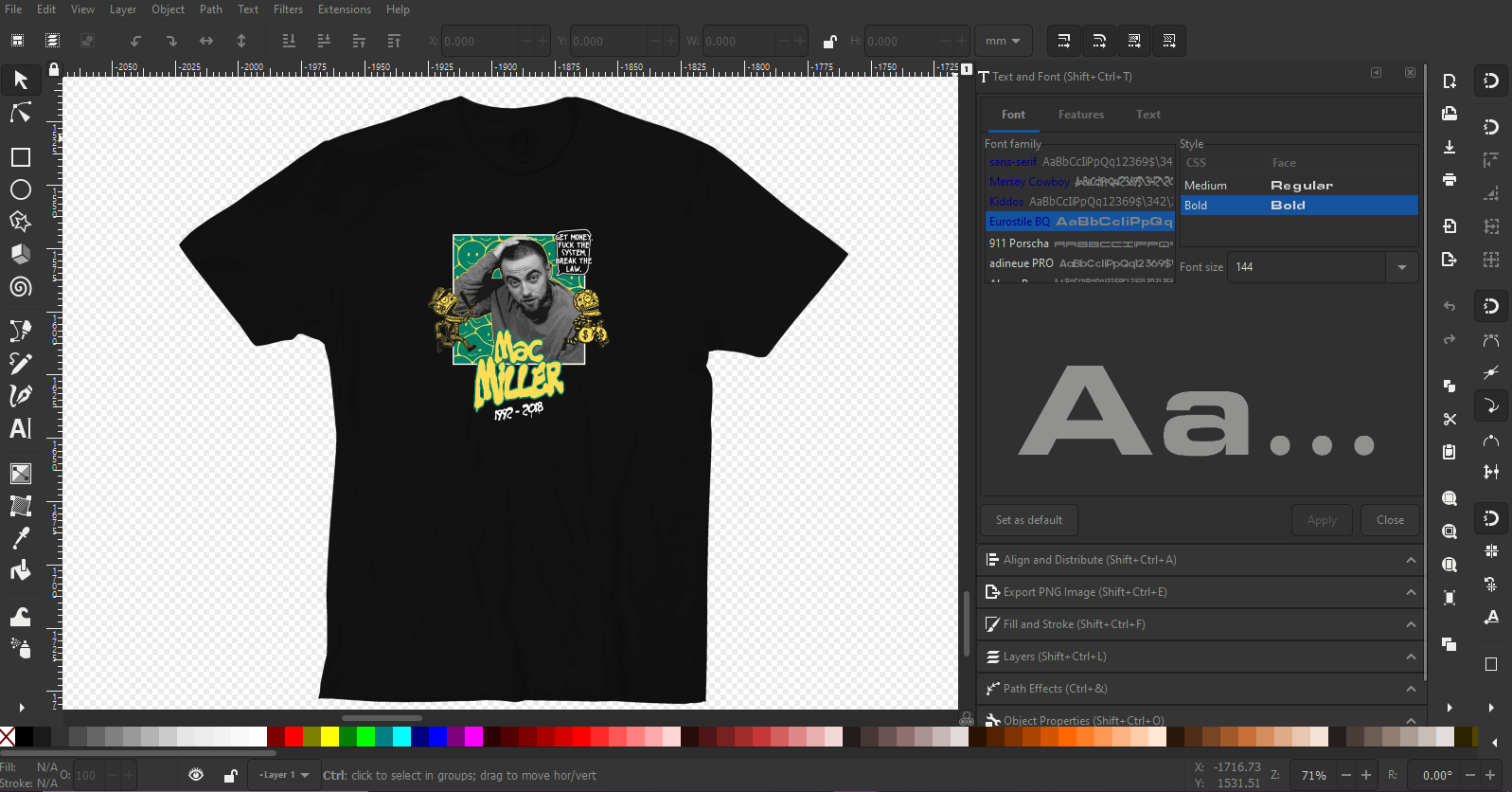1512x792 pixels.
Task: Click the Set as default button
Action: pyautogui.click(x=1029, y=520)
